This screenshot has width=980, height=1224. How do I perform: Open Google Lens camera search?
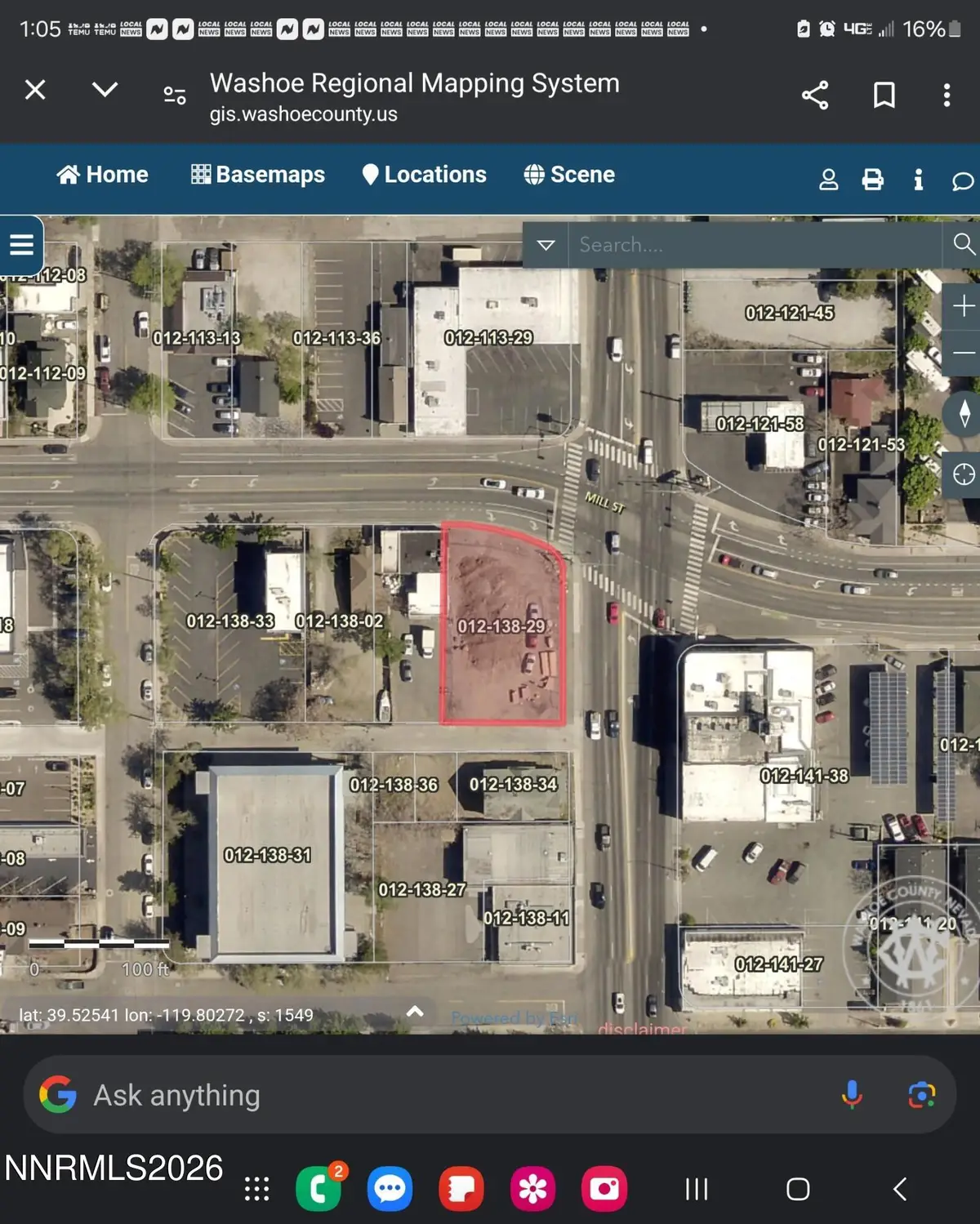pos(921,1094)
